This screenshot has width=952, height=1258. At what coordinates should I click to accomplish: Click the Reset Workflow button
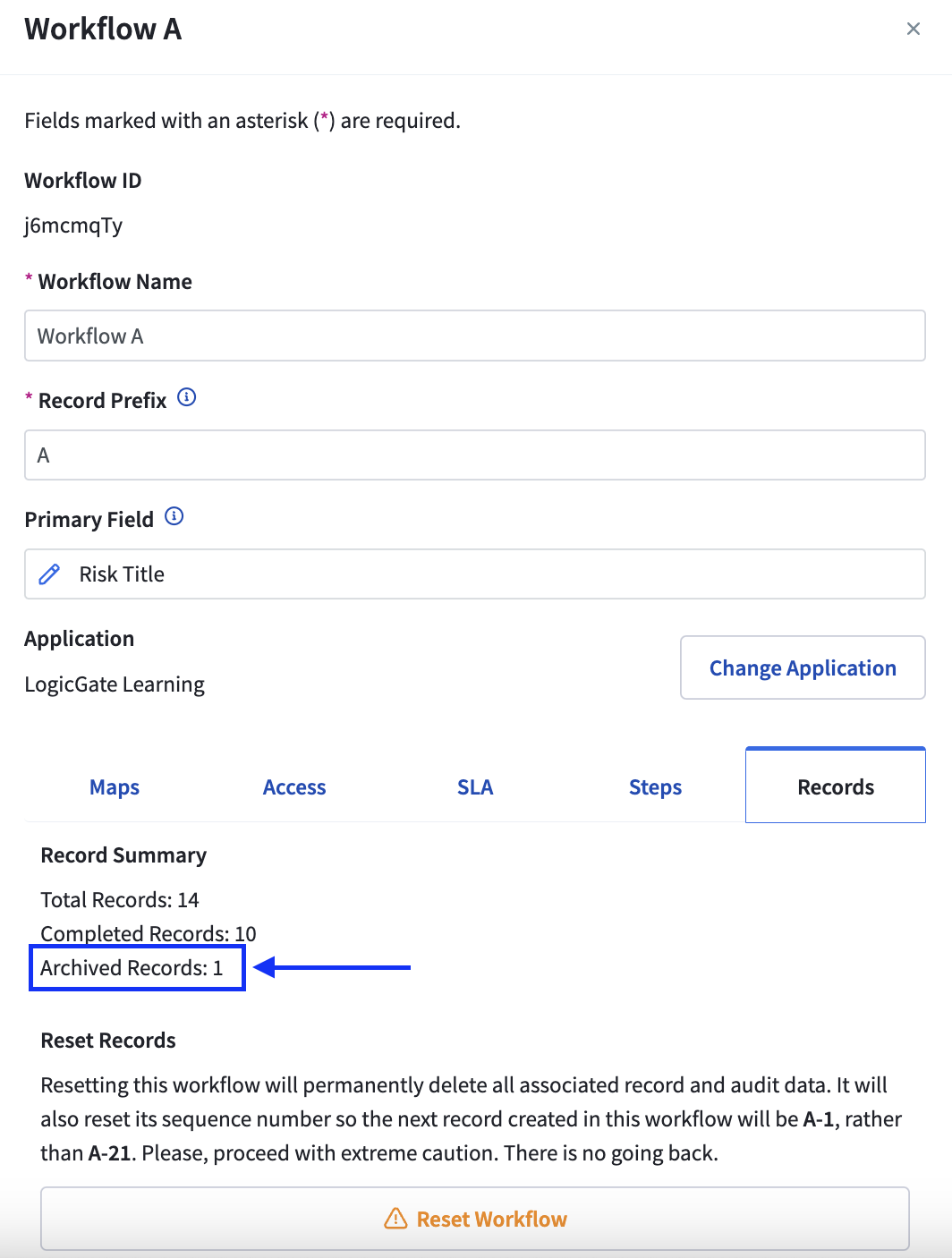[475, 1219]
